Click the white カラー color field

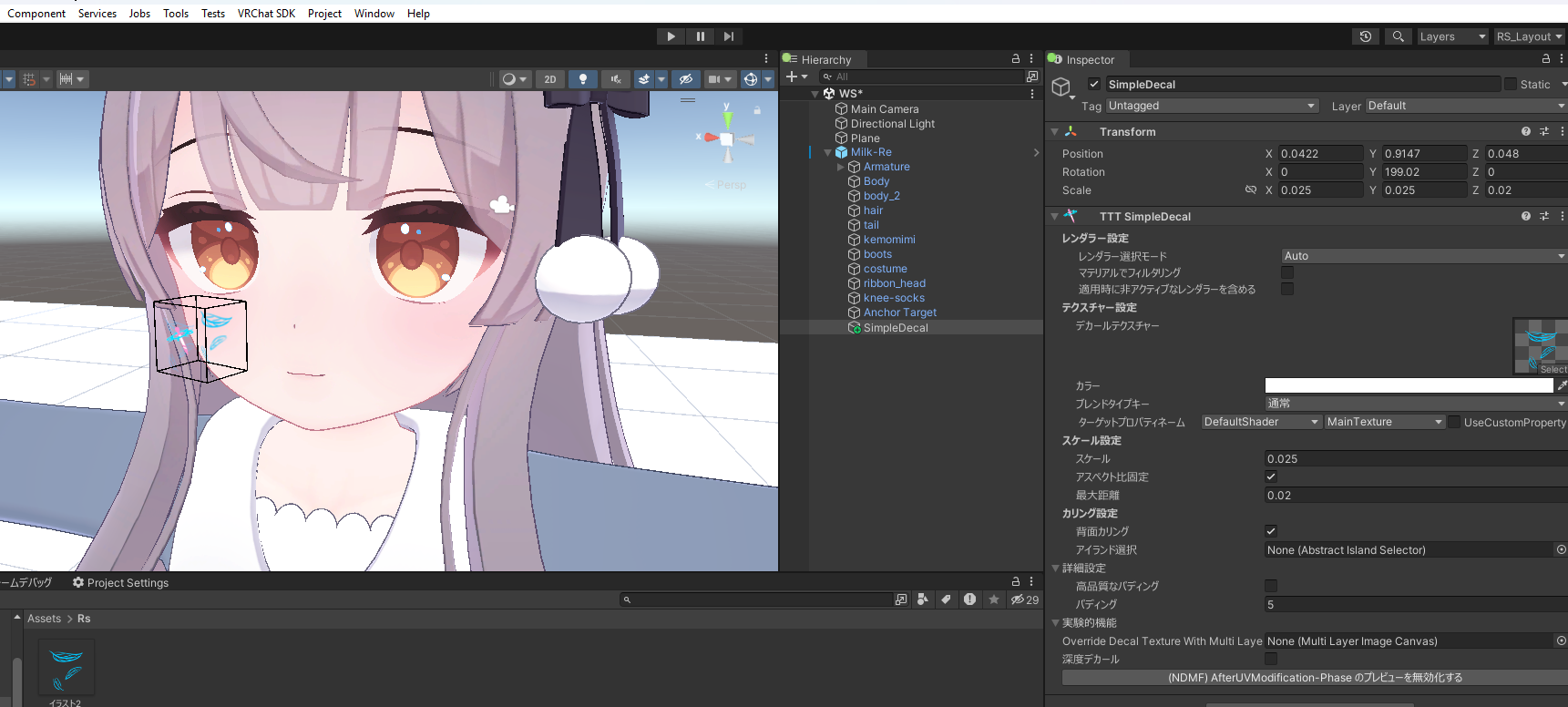point(1408,385)
